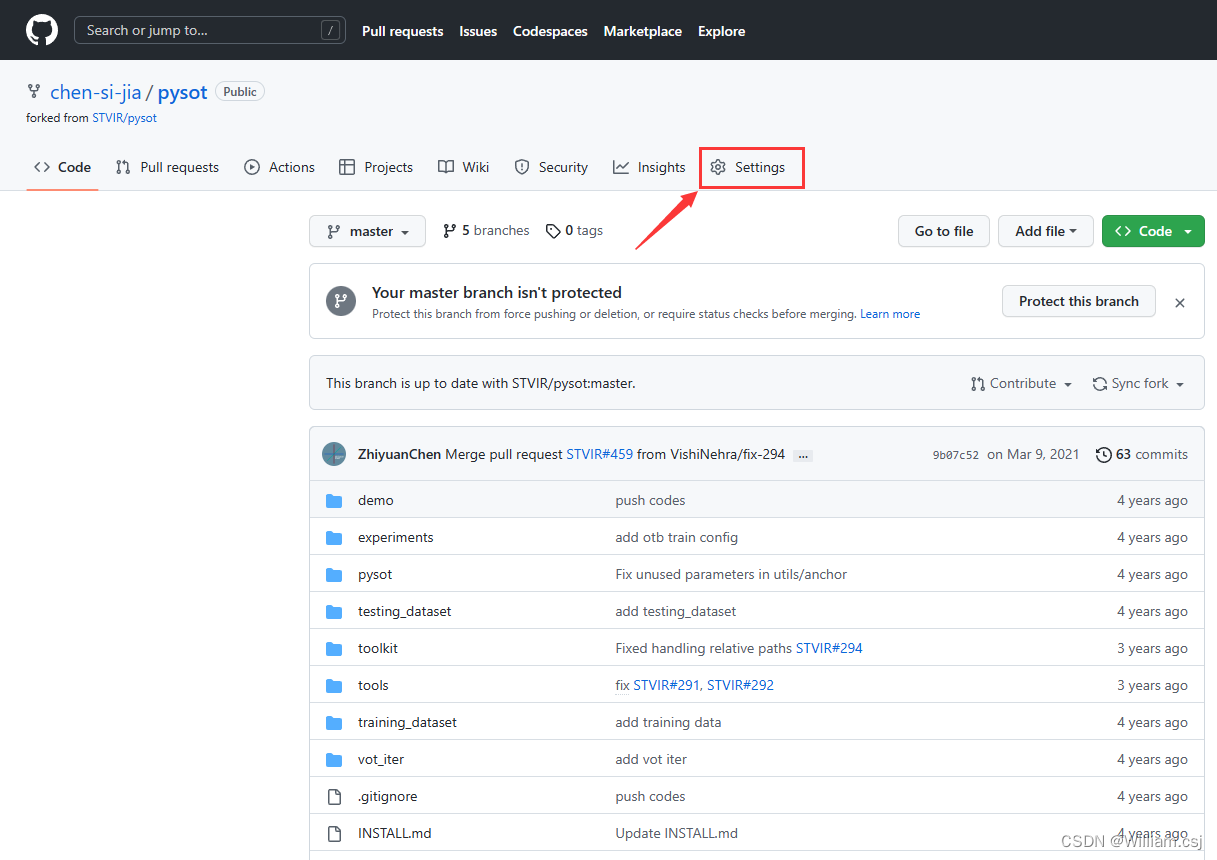1217x860 pixels.
Task: Open the Pull requests repository tab
Action: point(167,167)
